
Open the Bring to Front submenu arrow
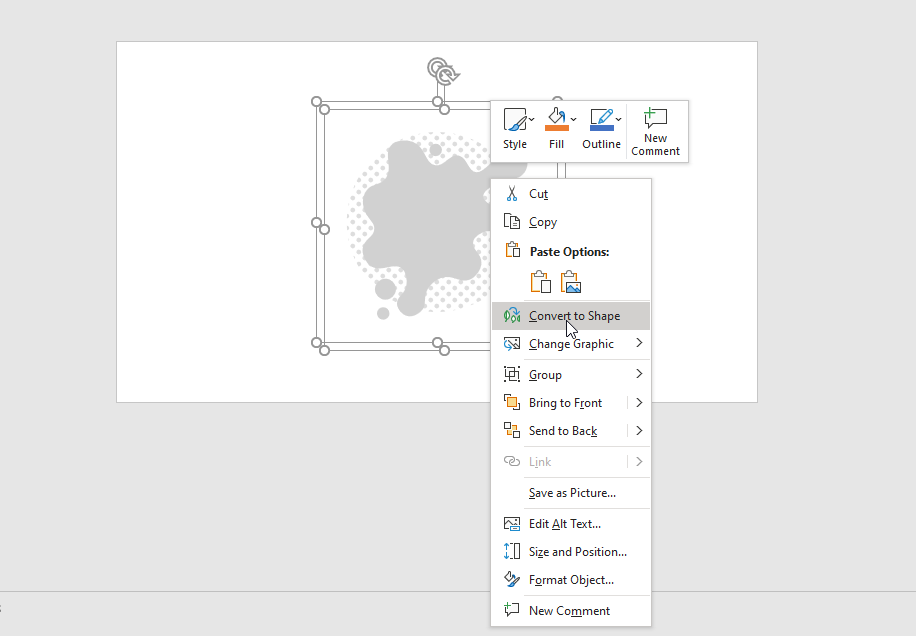(639, 403)
